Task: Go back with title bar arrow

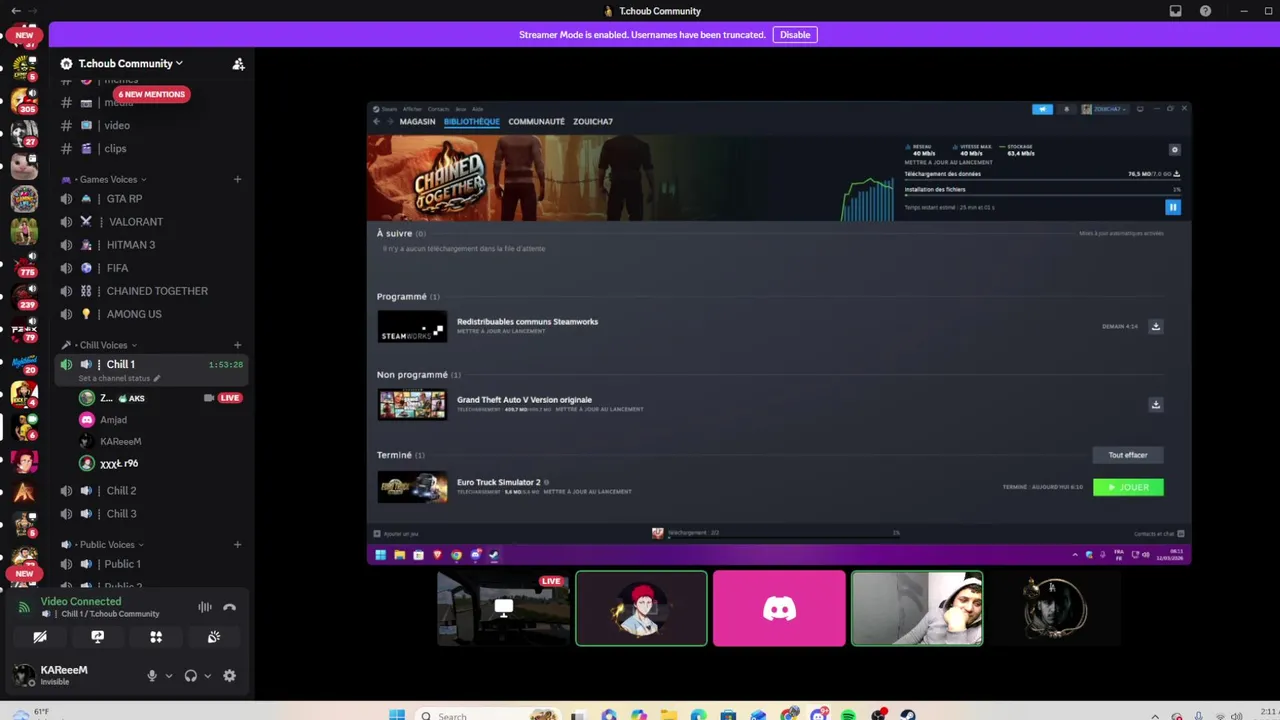Action: [15, 11]
